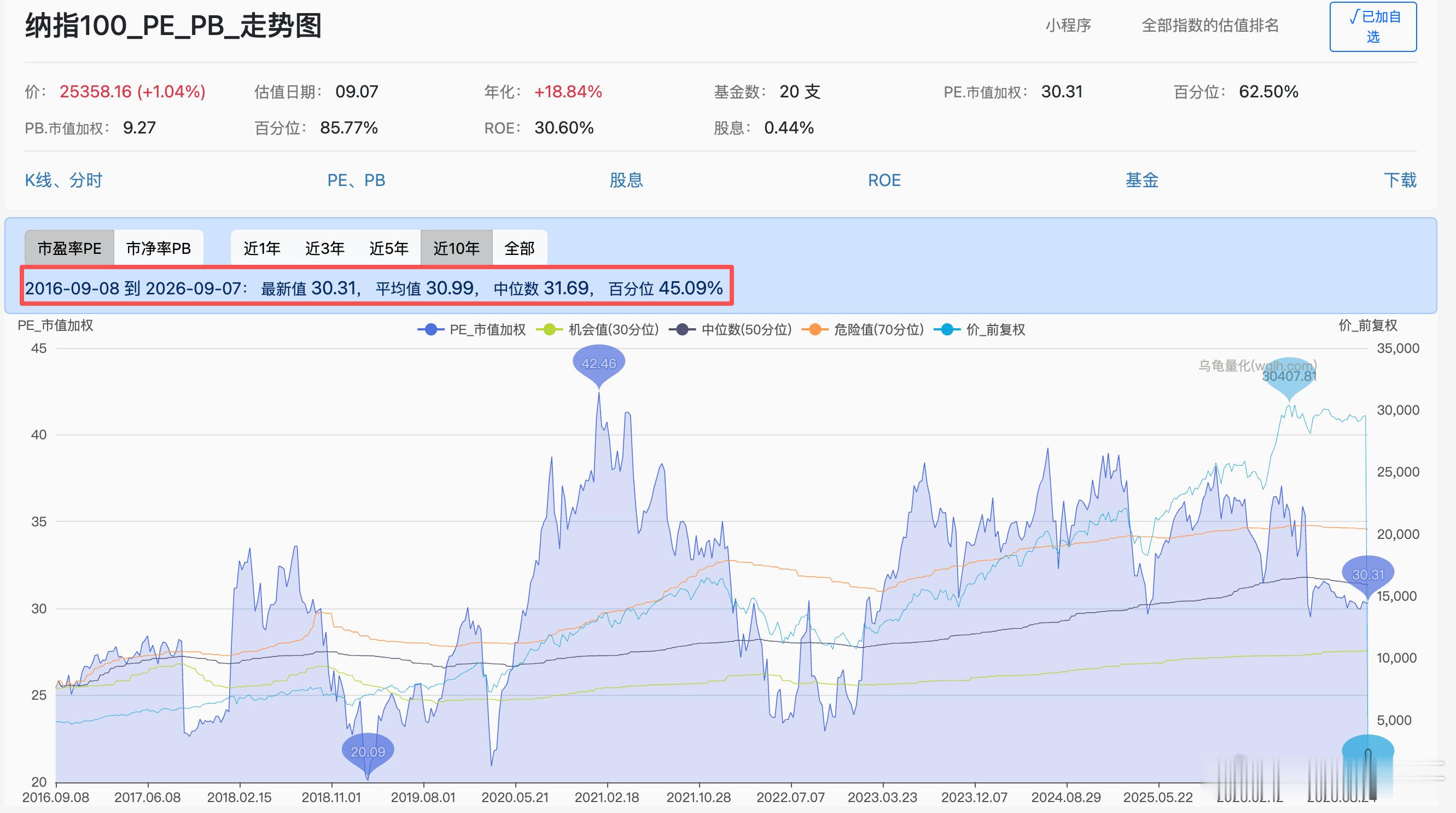The width and height of the screenshot is (1456, 813).
Task: Click 已加自选 watchlist button
Action: (1373, 27)
